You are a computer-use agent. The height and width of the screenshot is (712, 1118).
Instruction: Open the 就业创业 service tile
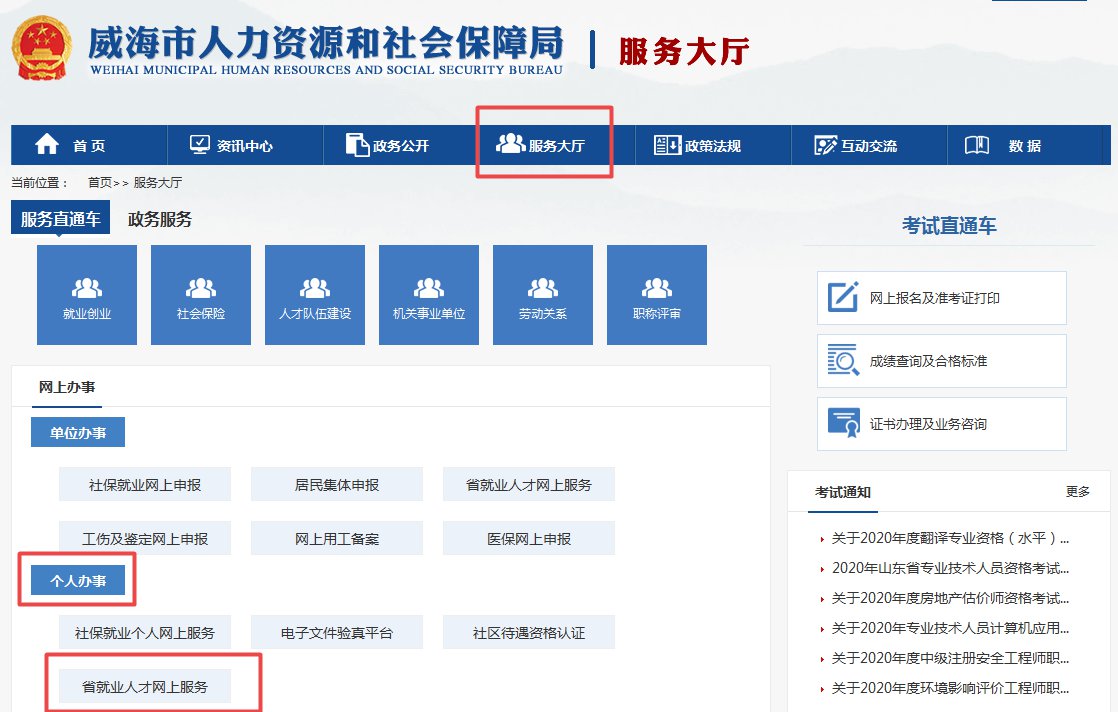point(87,295)
